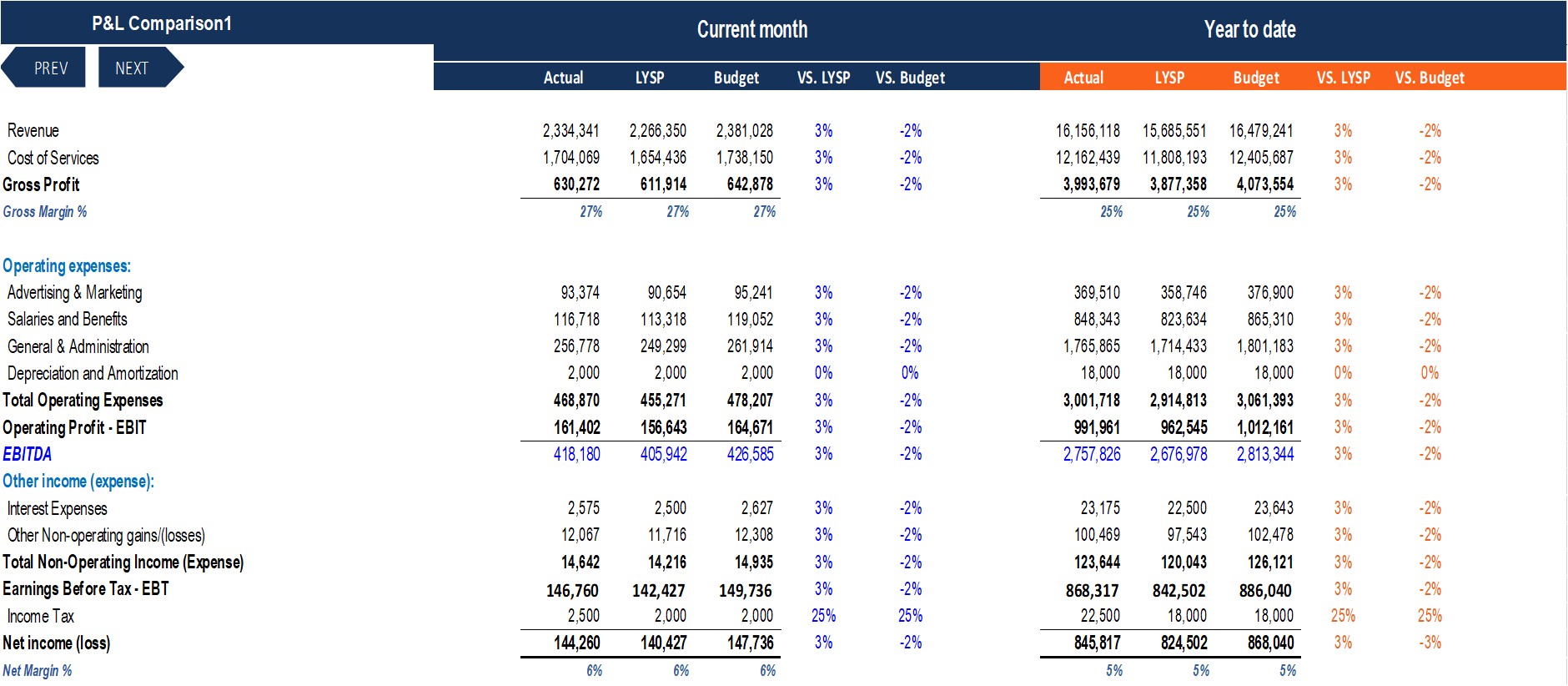The image size is (1568, 686).
Task: Click YTD Net income actual 845,817
Action: click(1098, 643)
